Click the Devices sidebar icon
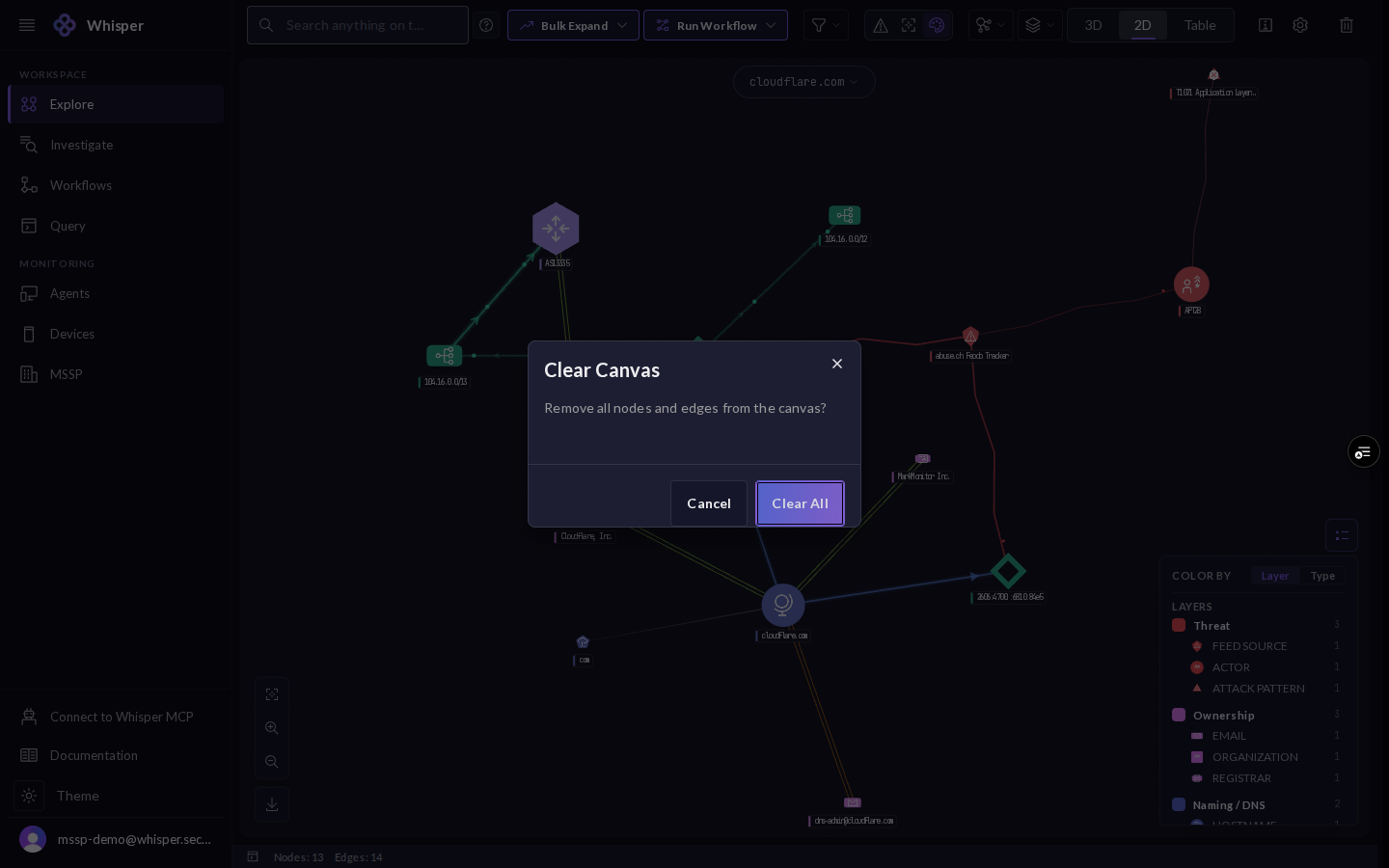The height and width of the screenshot is (868, 1389). [x=29, y=334]
